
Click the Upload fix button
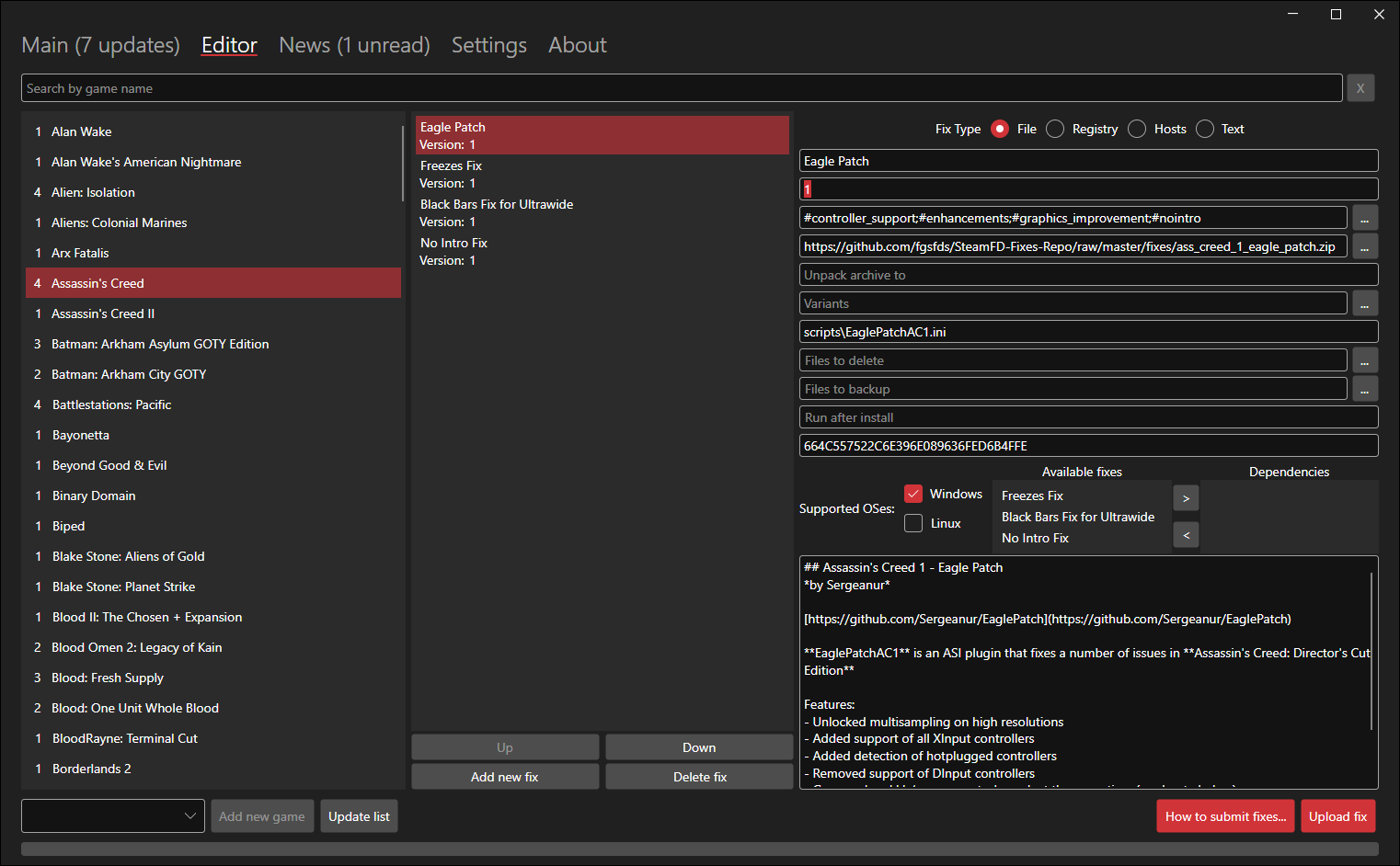pos(1337,816)
